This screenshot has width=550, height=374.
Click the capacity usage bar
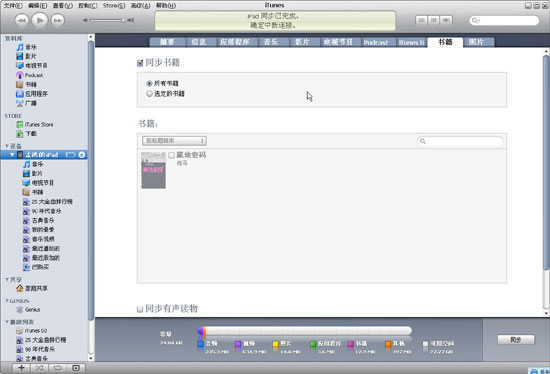(x=304, y=331)
